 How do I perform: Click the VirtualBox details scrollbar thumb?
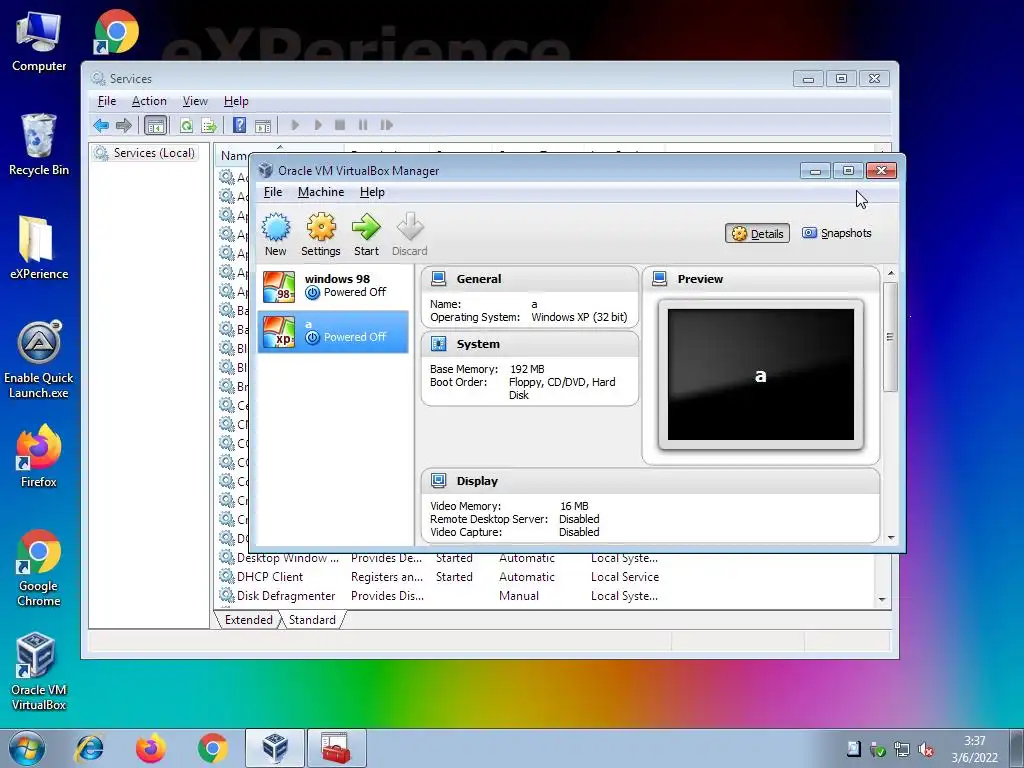point(890,337)
